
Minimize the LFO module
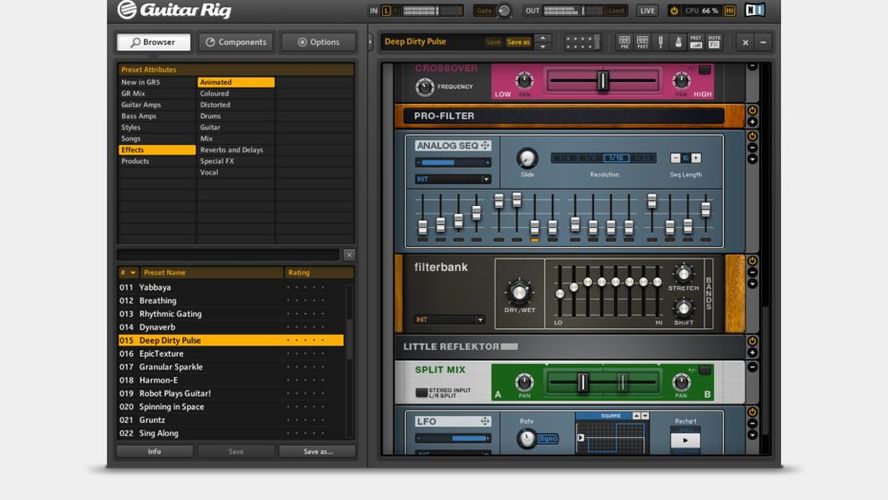752,424
